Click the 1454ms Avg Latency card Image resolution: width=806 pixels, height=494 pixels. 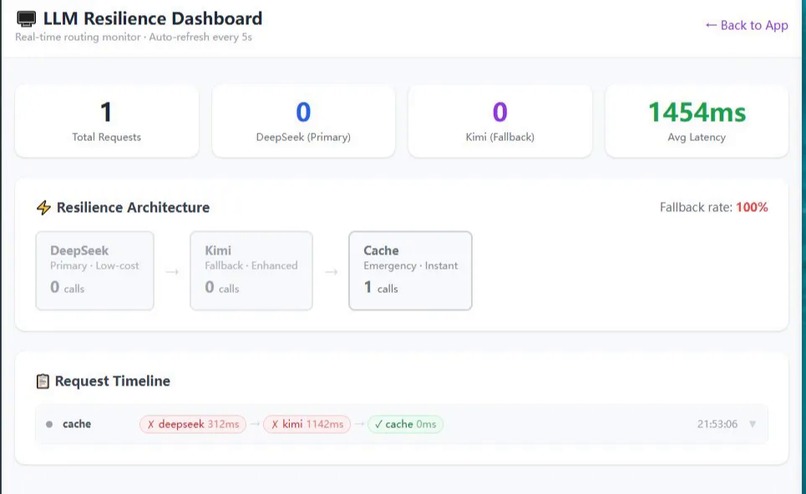tap(697, 121)
